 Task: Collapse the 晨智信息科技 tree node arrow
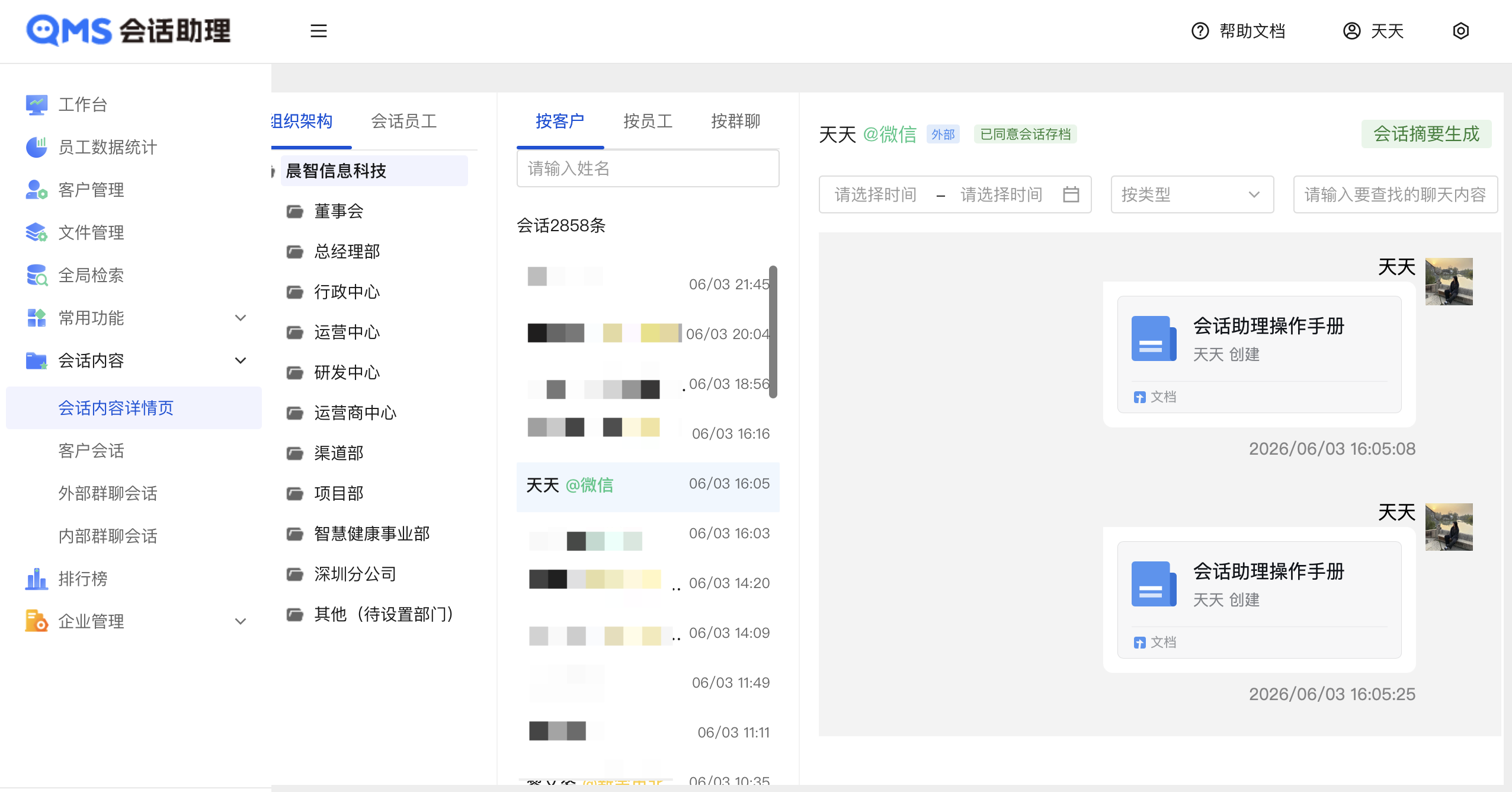point(273,171)
